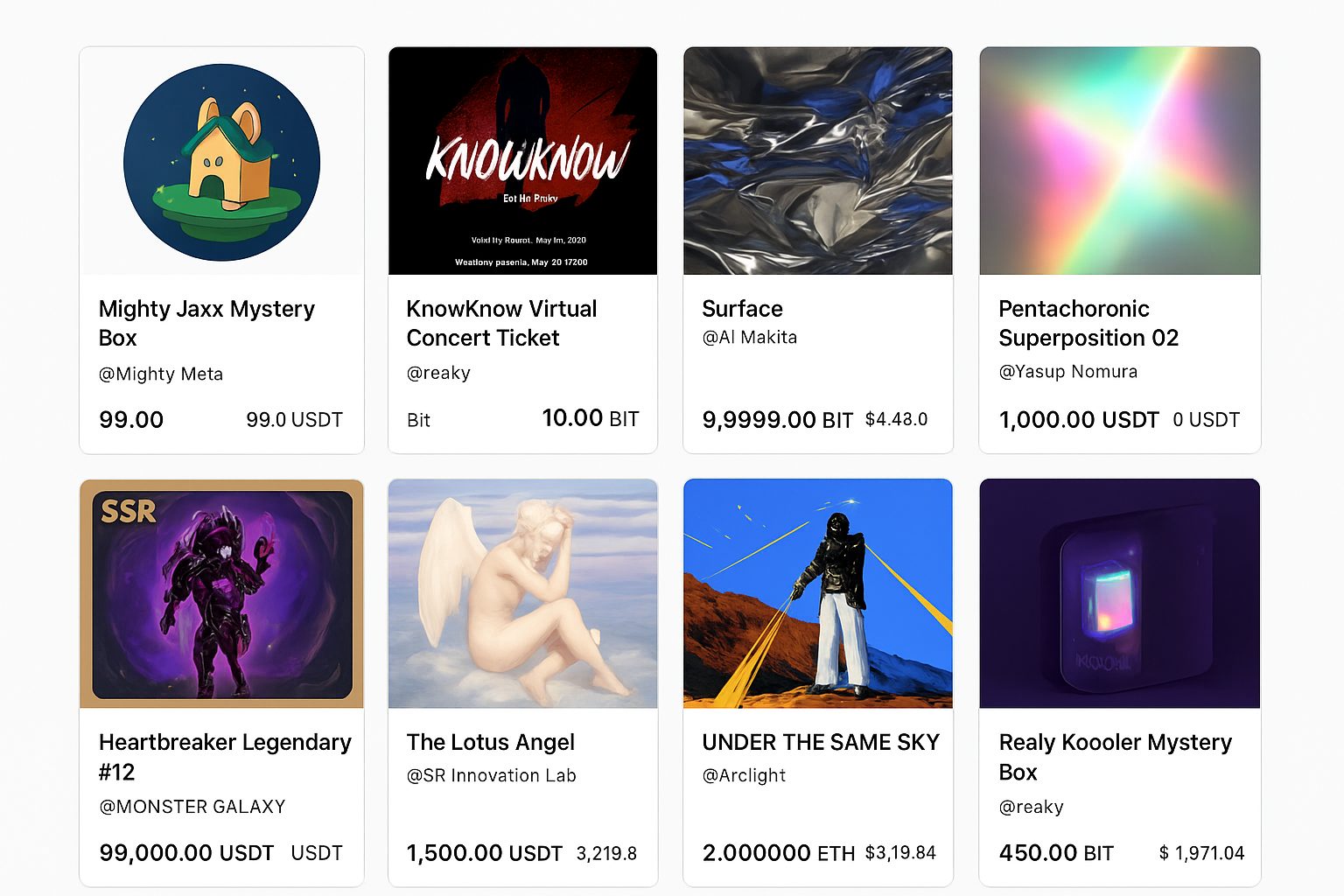Select the 450.00 BIT price on Mystery Box
The width and height of the screenshot is (1344, 896).
pos(1056,853)
